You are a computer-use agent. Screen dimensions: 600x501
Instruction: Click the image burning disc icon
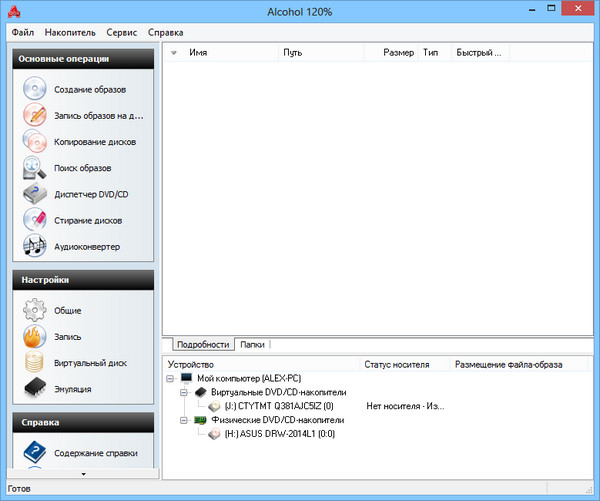pyautogui.click(x=35, y=116)
